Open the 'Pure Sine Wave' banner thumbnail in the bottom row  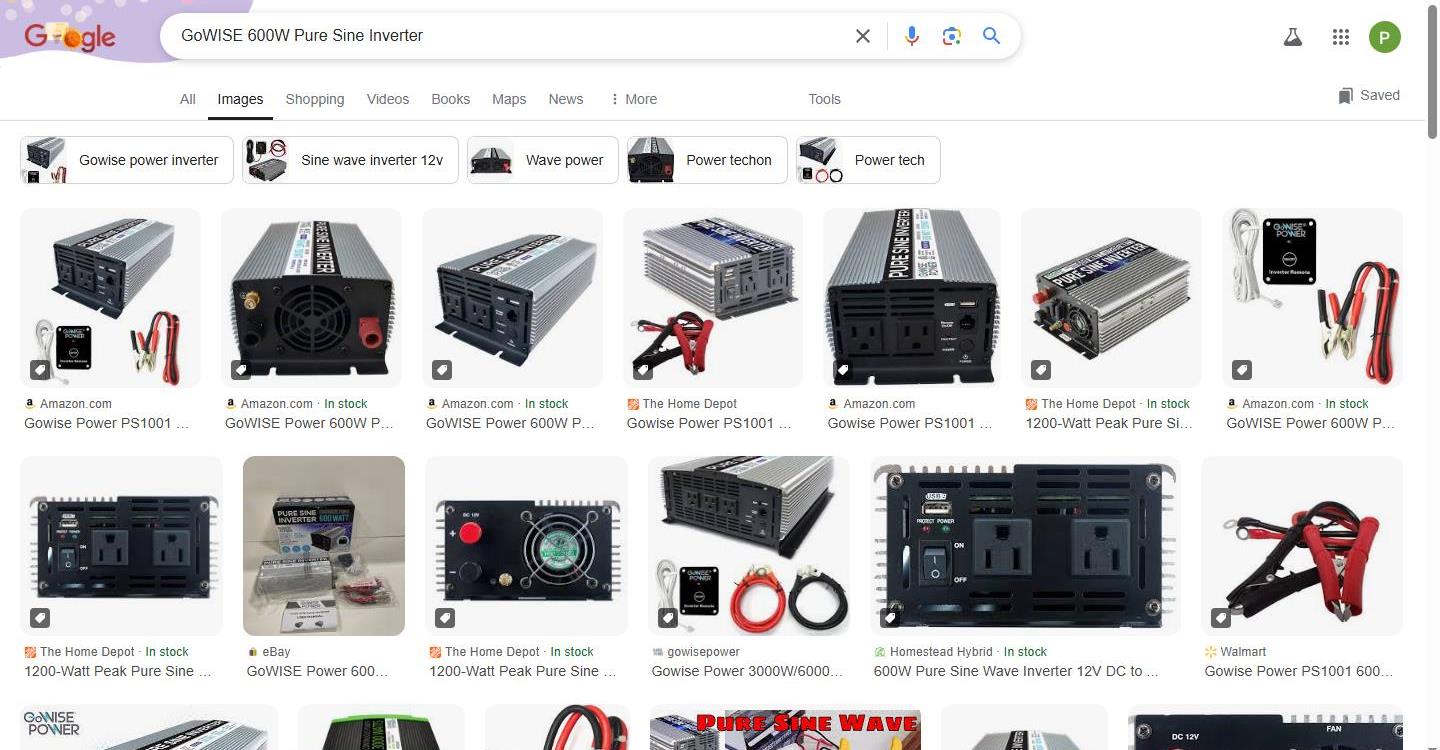click(x=785, y=727)
